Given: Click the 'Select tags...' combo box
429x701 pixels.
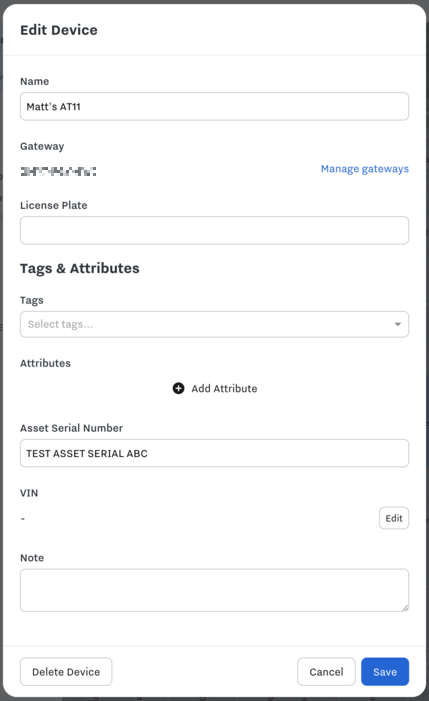Looking at the screenshot, I should pos(214,324).
